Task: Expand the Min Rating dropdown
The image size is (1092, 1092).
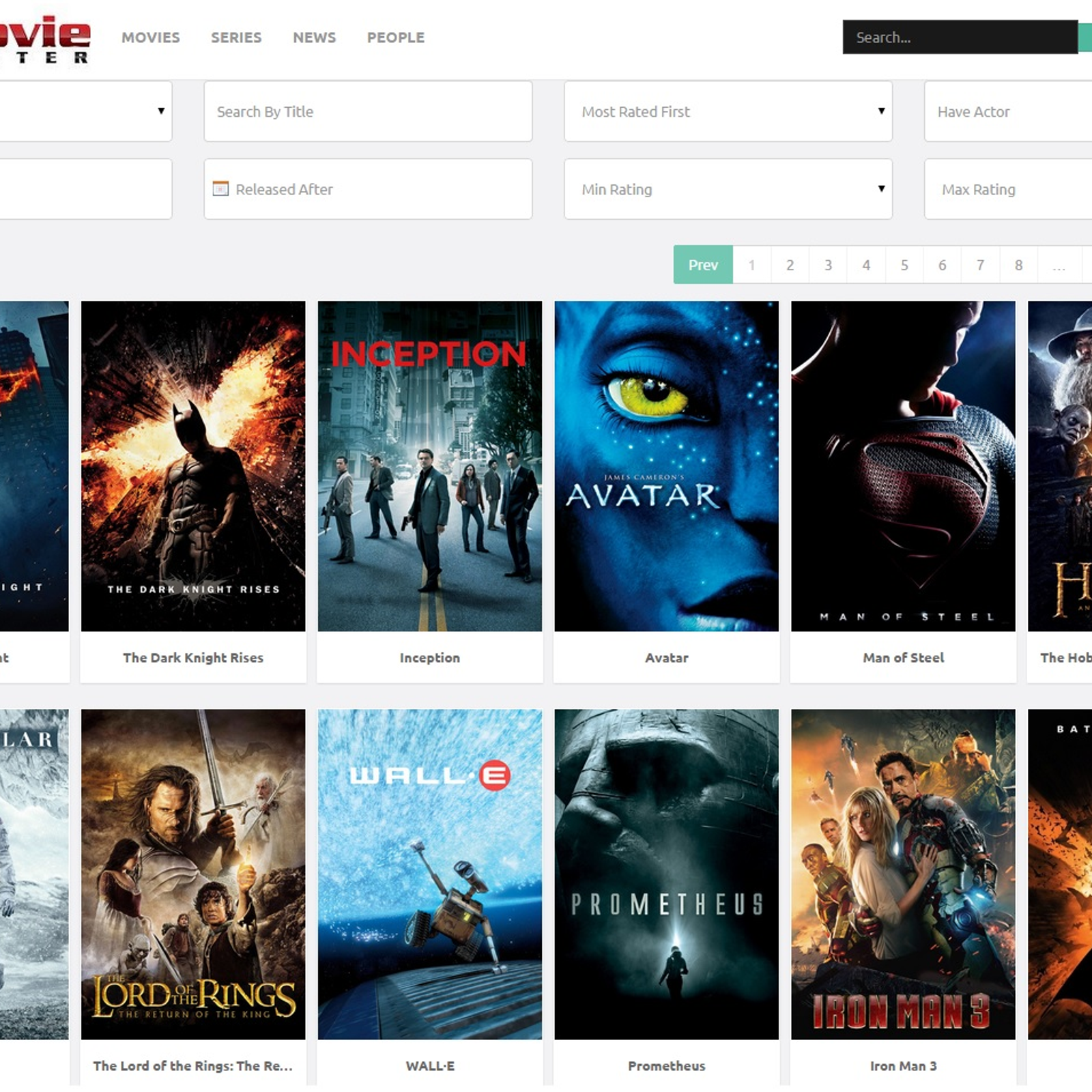Action: click(x=728, y=189)
